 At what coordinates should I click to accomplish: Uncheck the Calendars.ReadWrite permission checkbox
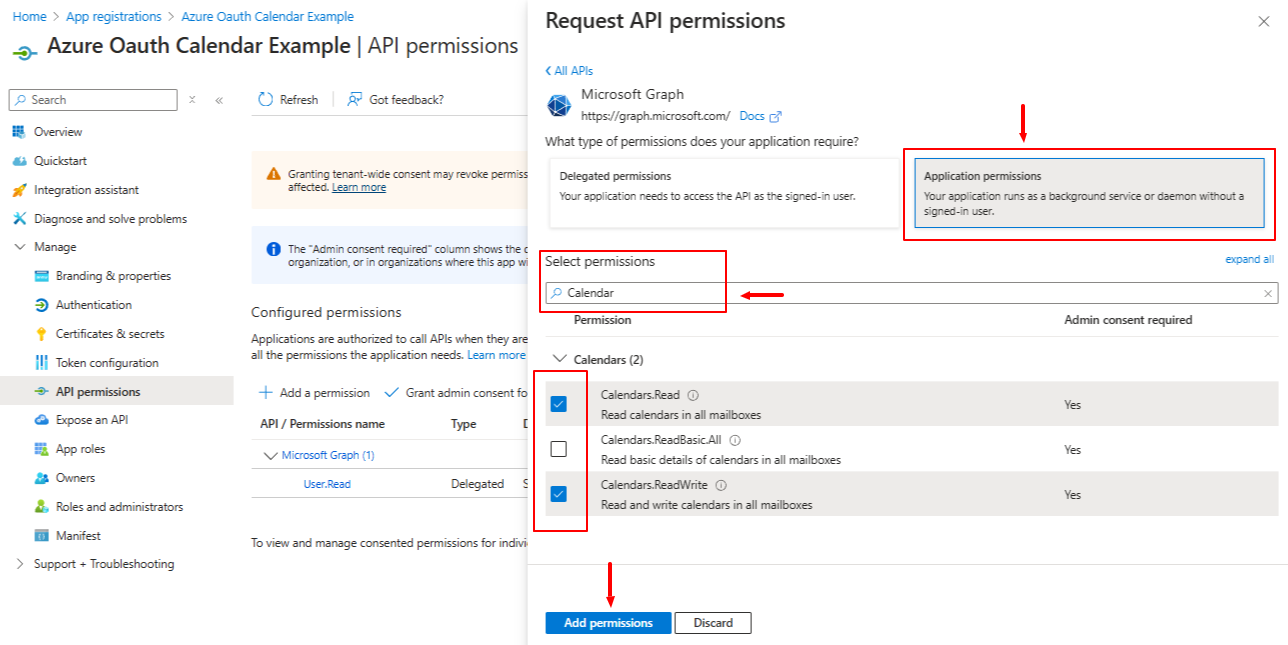point(559,493)
